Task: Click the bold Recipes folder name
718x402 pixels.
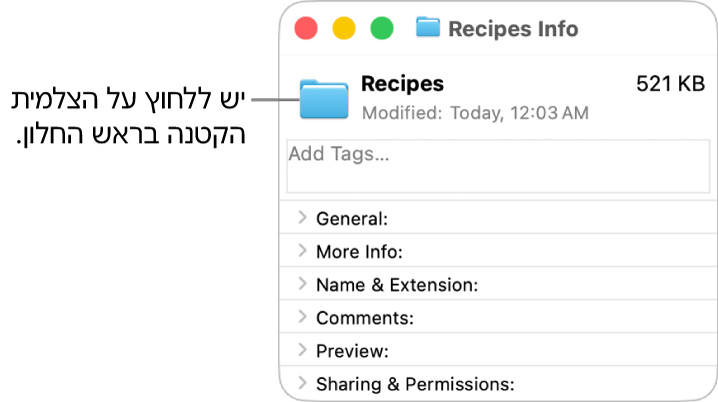Action: tap(402, 84)
